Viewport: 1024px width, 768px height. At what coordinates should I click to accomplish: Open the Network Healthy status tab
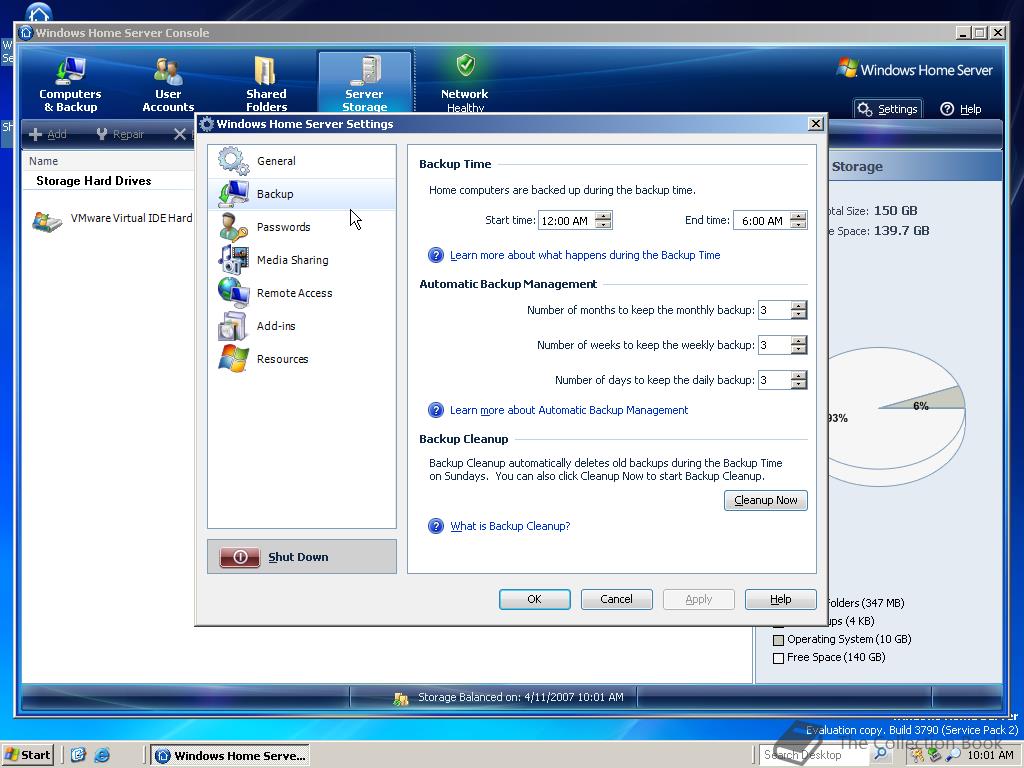tap(464, 84)
